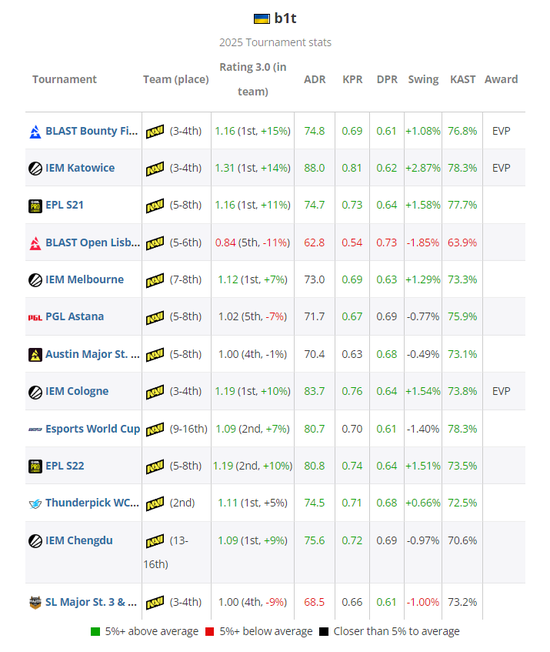
Task: Click the KAST column header
Action: pyautogui.click(x=462, y=79)
